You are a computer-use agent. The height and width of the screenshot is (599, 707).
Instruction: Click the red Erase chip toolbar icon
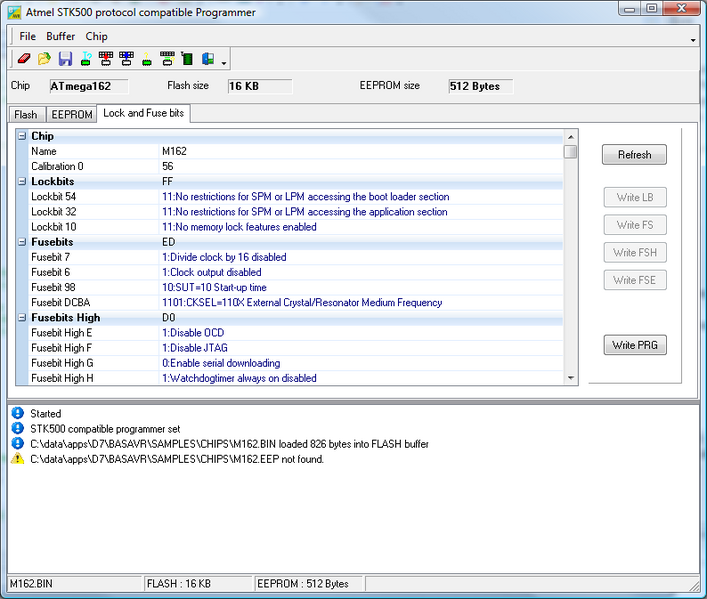click(x=23, y=59)
